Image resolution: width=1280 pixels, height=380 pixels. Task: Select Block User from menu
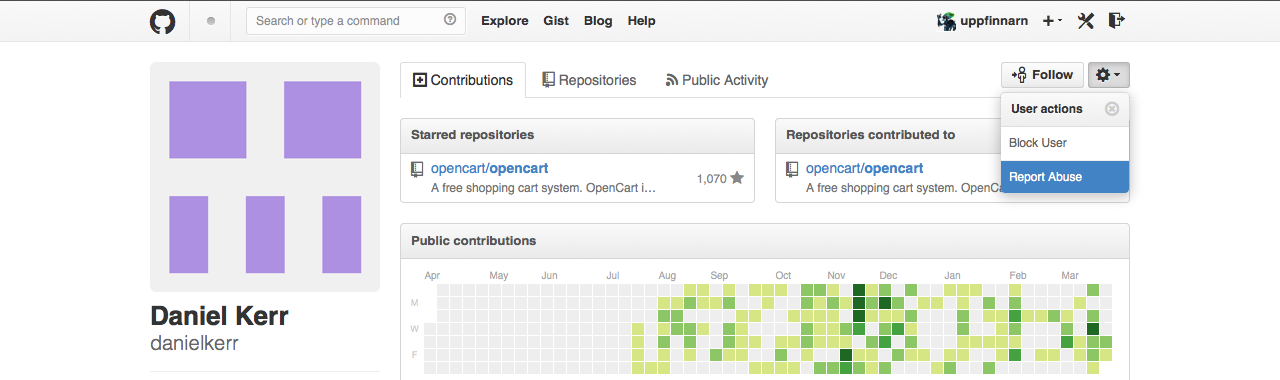pos(1065,143)
